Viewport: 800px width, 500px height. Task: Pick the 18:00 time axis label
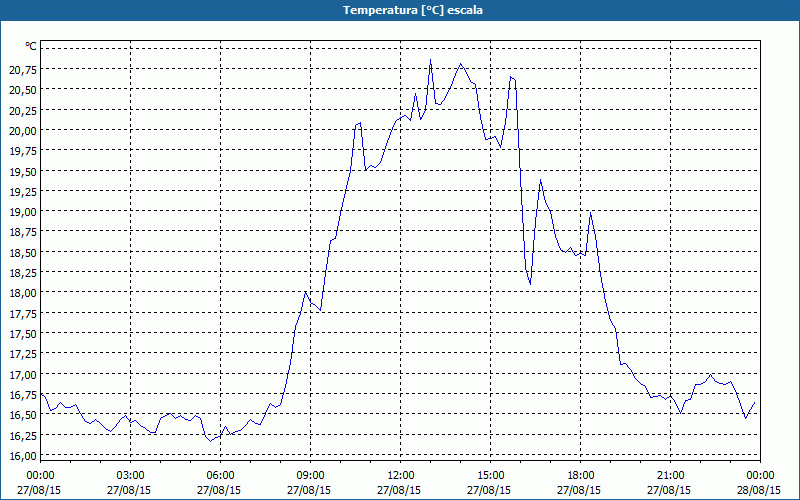click(x=580, y=476)
